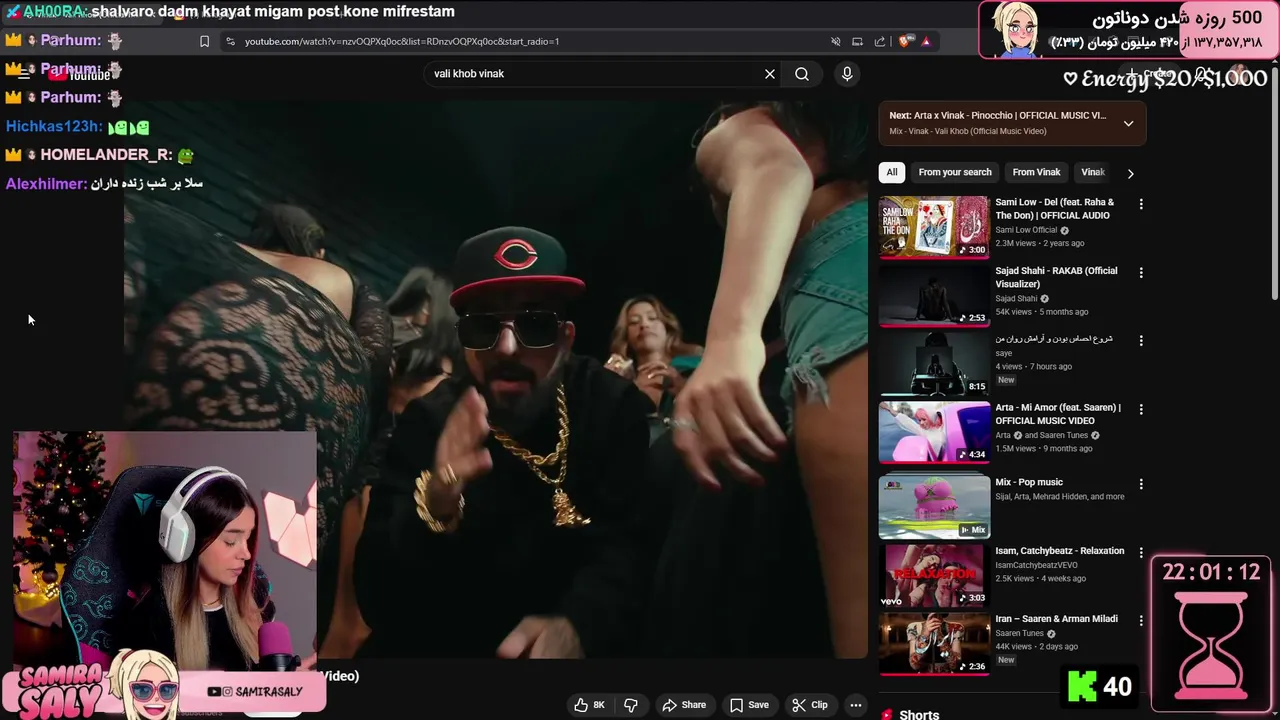Image resolution: width=1280 pixels, height=720 pixels.
Task: Start voice search with microphone icon
Action: 847,74
